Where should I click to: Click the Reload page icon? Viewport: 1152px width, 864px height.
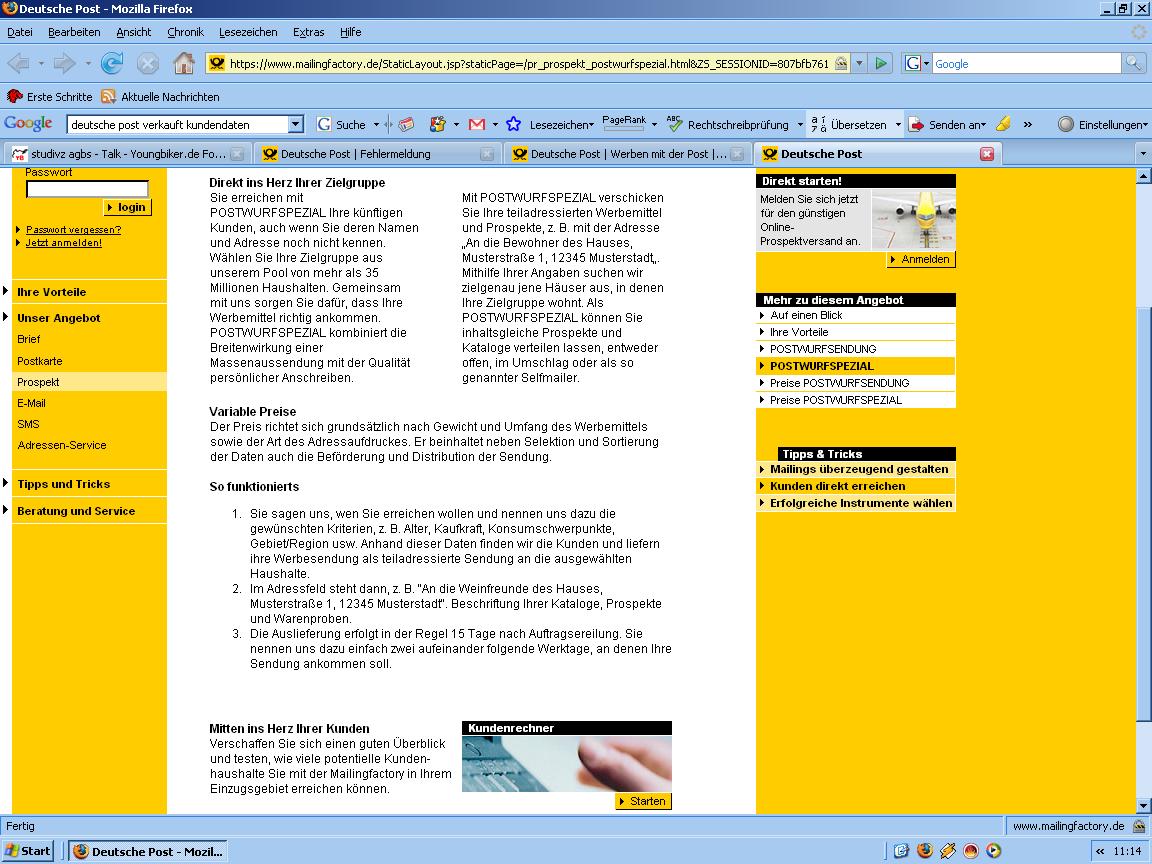(x=111, y=63)
